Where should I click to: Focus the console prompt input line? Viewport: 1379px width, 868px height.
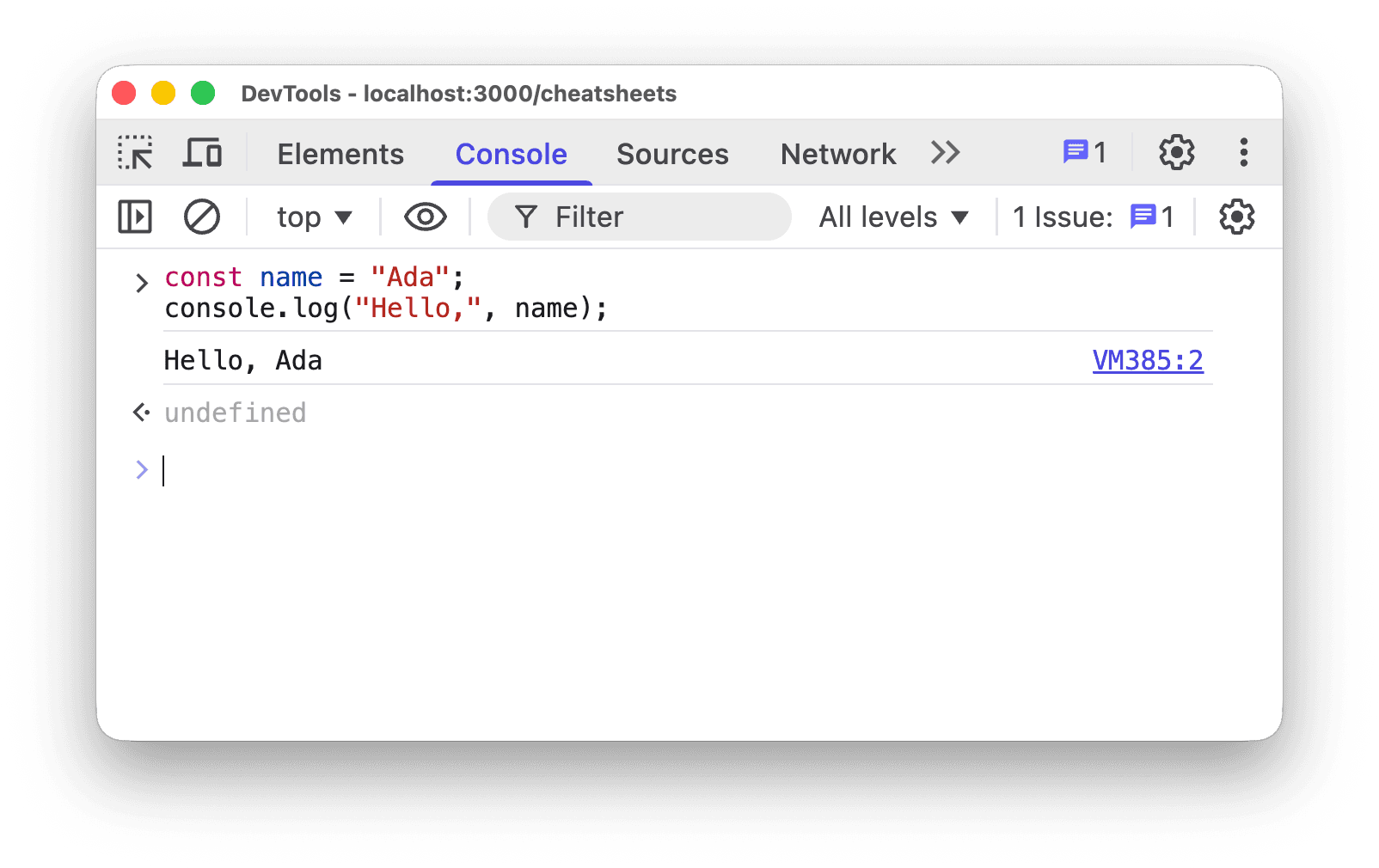[688, 470]
